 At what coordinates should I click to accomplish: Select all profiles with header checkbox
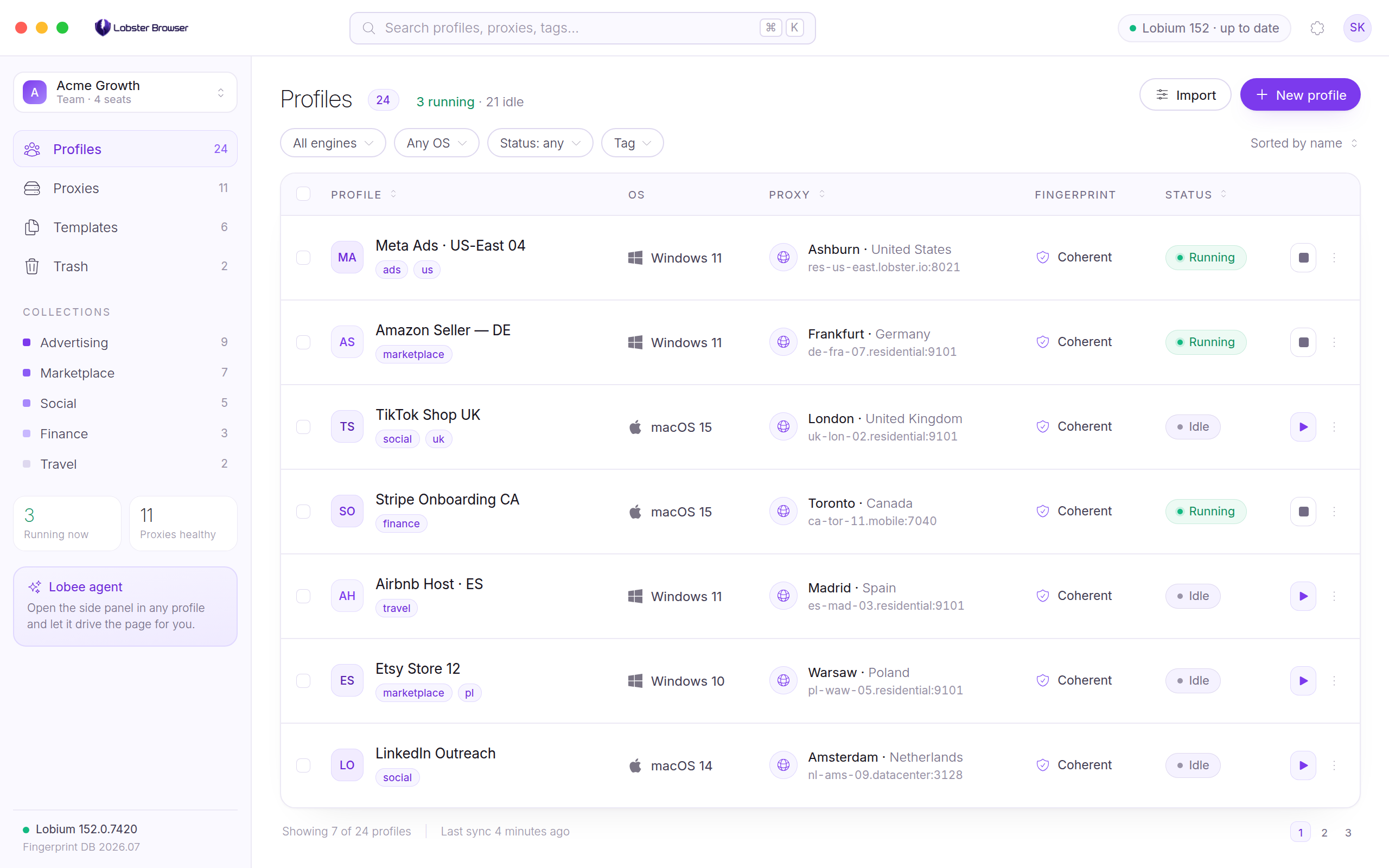[x=303, y=194]
